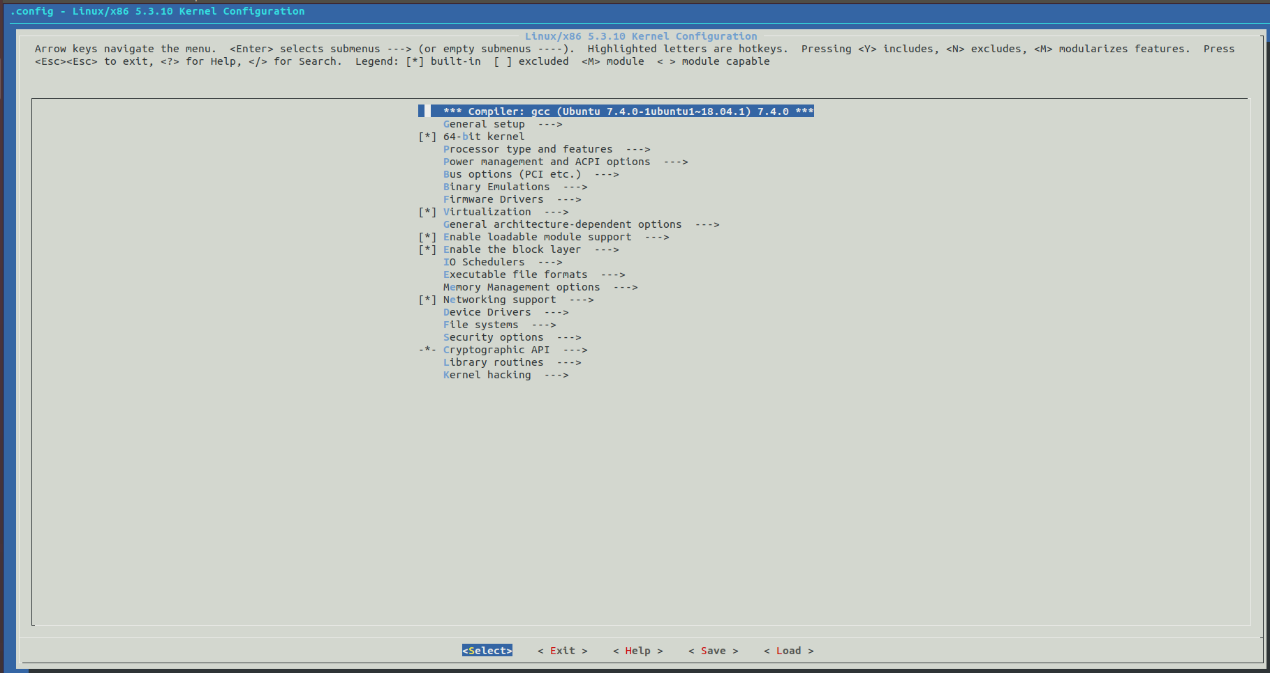The width and height of the screenshot is (1270, 673).
Task: Click the Exit button
Action: pos(562,651)
